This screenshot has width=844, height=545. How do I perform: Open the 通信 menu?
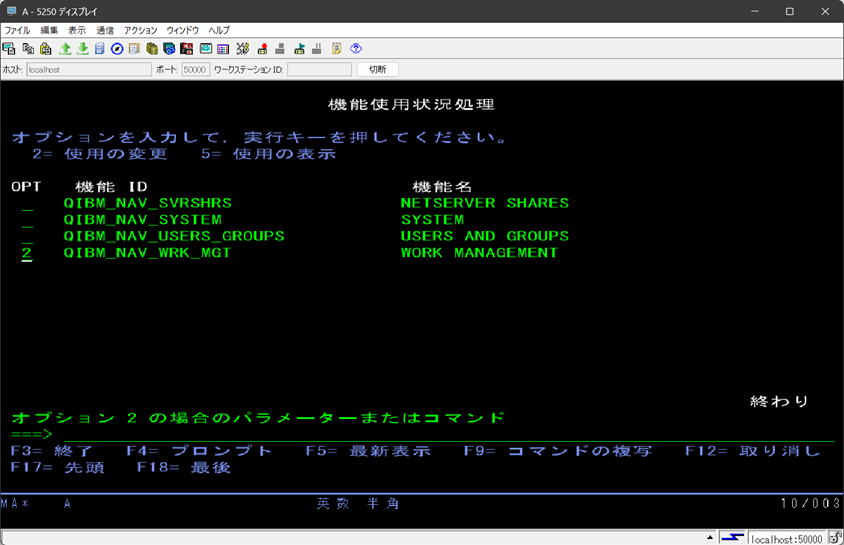coord(105,31)
